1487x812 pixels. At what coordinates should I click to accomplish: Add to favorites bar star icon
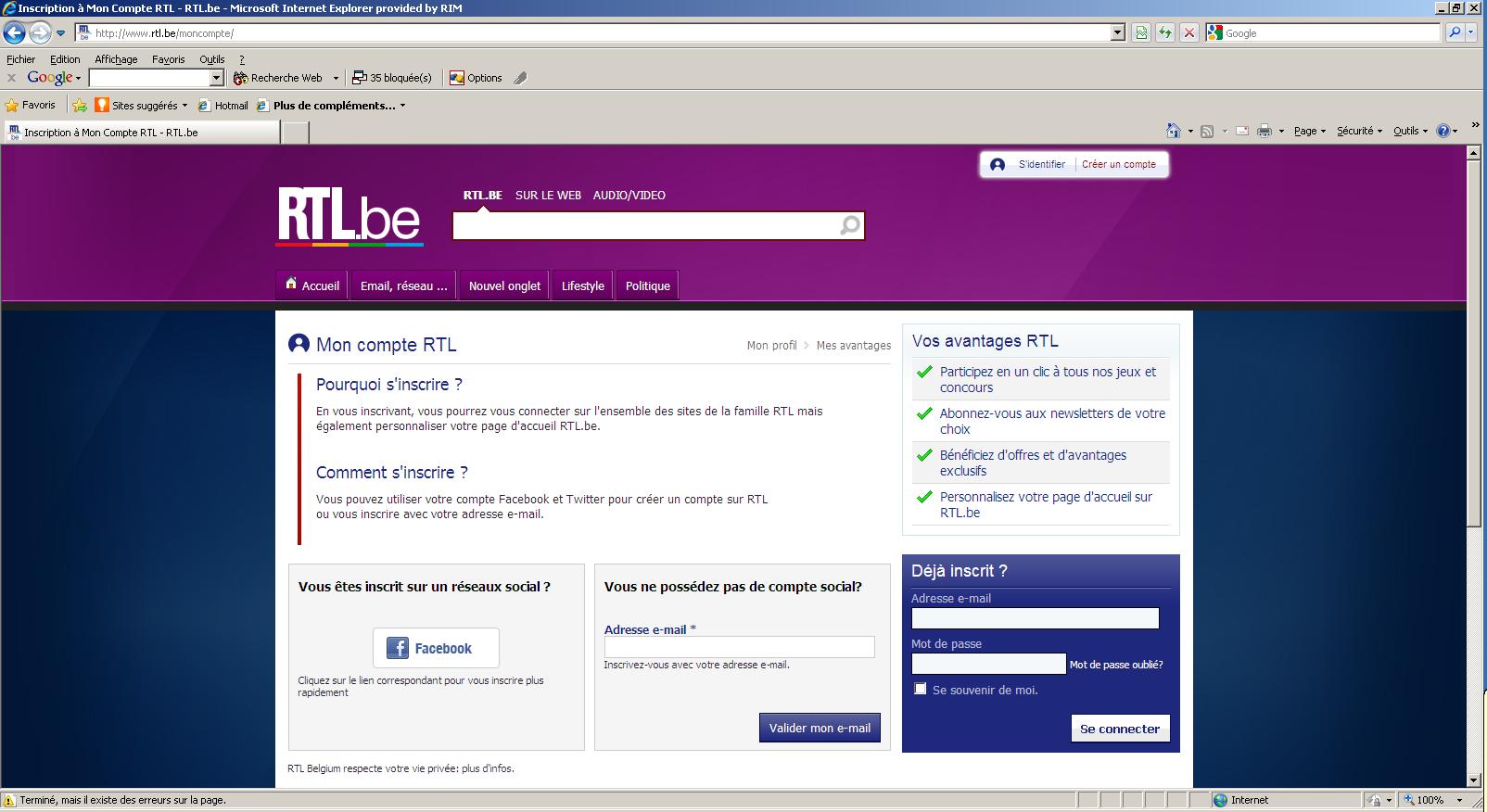(80, 106)
